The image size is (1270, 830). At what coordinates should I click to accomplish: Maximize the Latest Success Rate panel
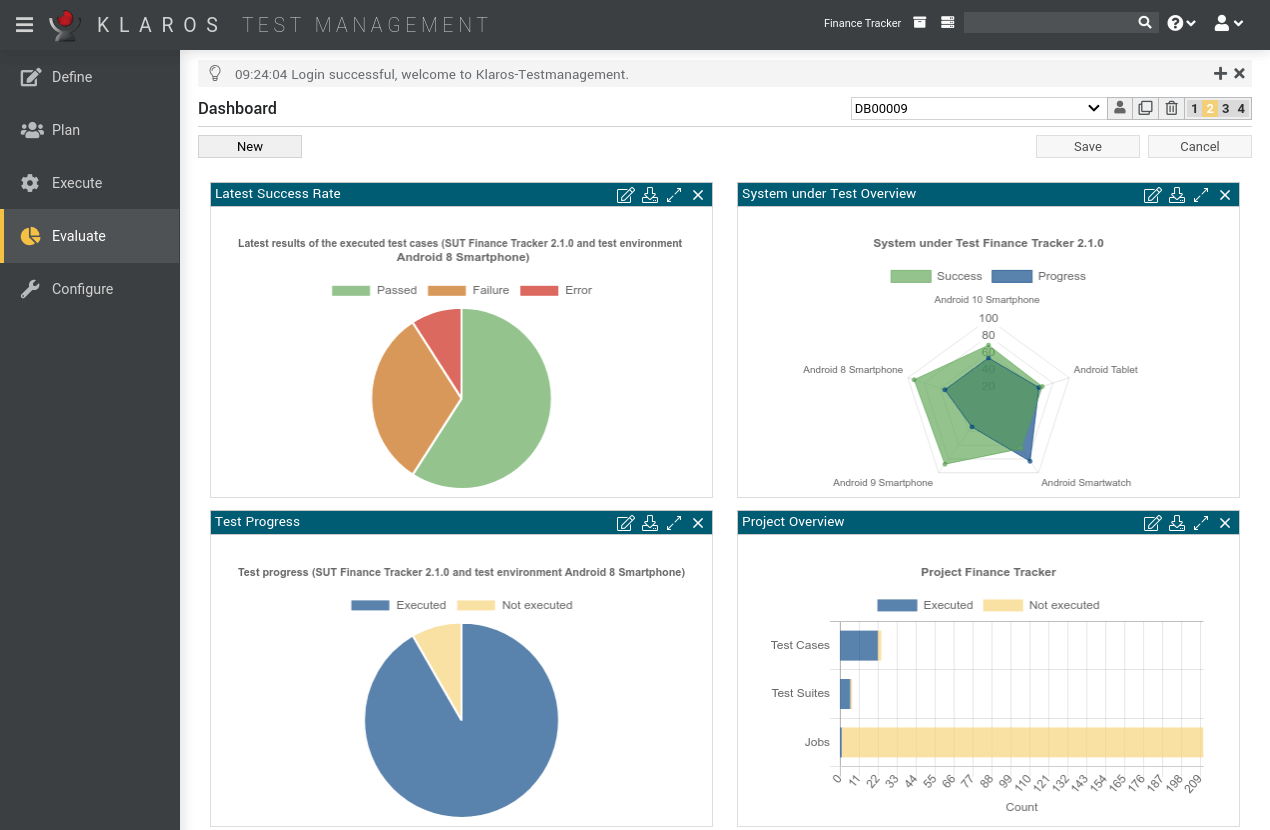point(674,195)
